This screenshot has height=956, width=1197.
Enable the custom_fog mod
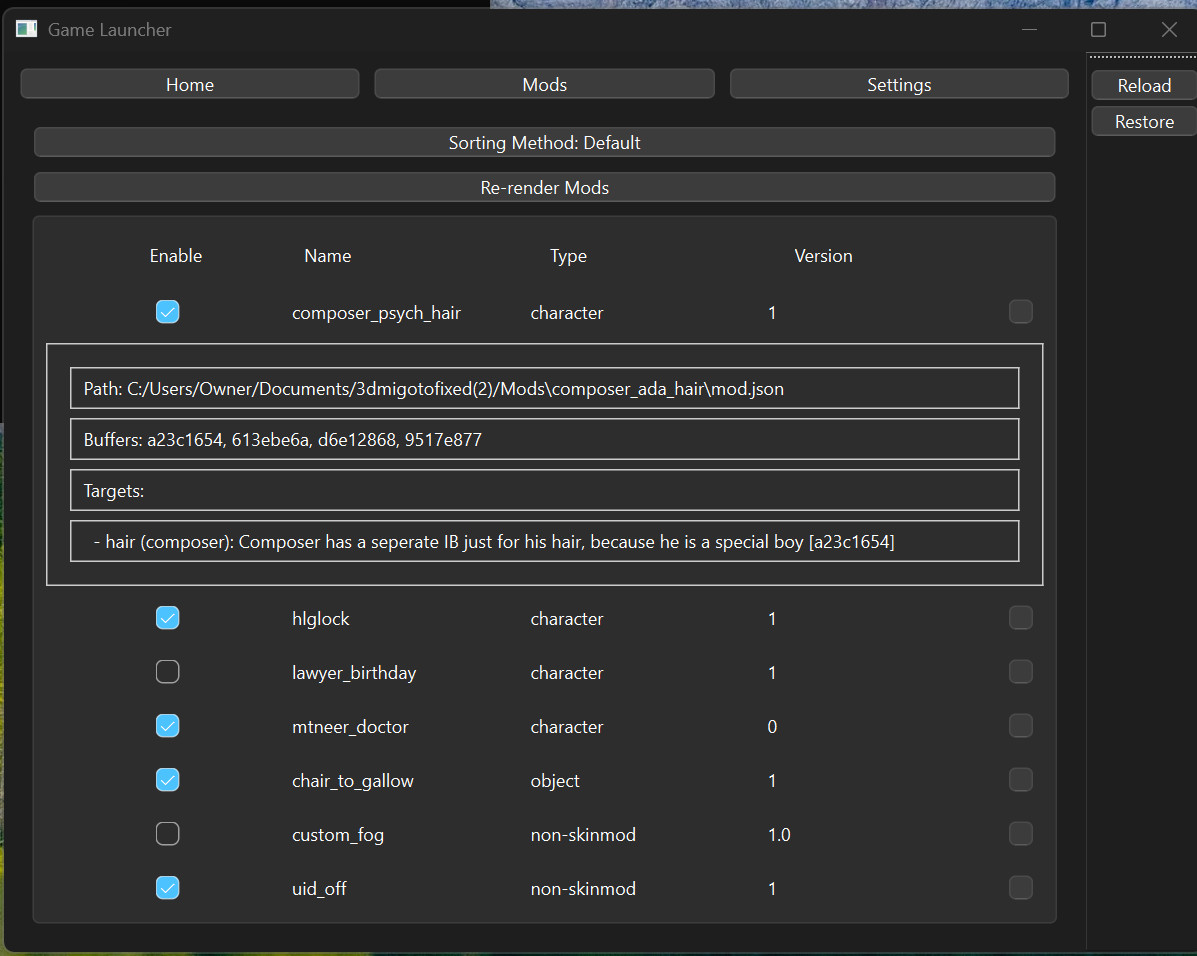[168, 833]
